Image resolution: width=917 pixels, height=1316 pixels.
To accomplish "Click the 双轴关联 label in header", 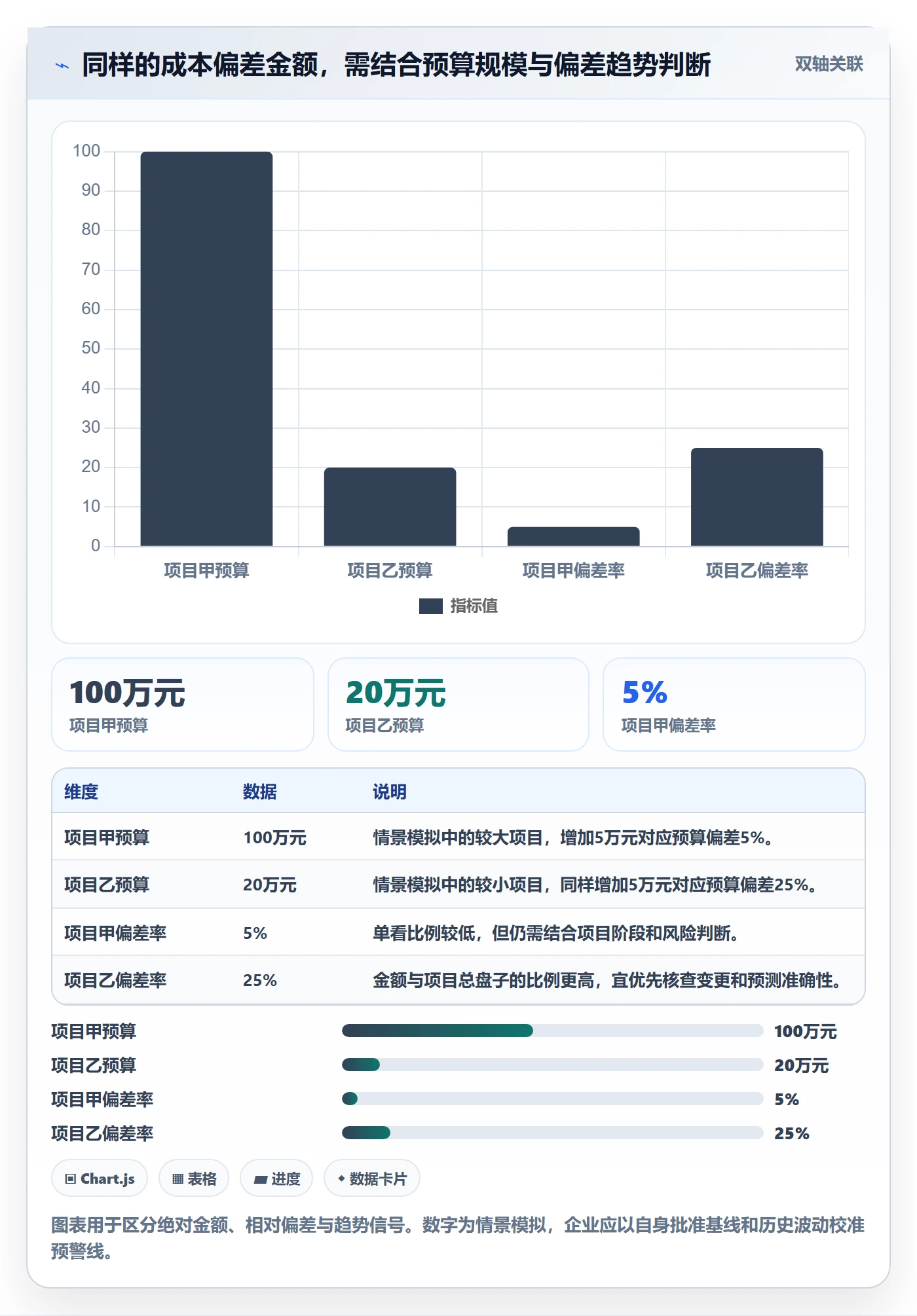I will [x=829, y=64].
